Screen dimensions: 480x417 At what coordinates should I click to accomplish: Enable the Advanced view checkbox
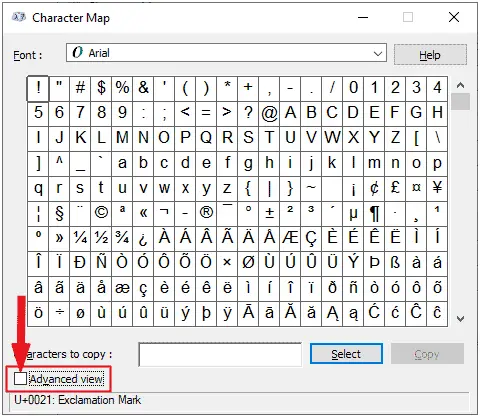20,379
